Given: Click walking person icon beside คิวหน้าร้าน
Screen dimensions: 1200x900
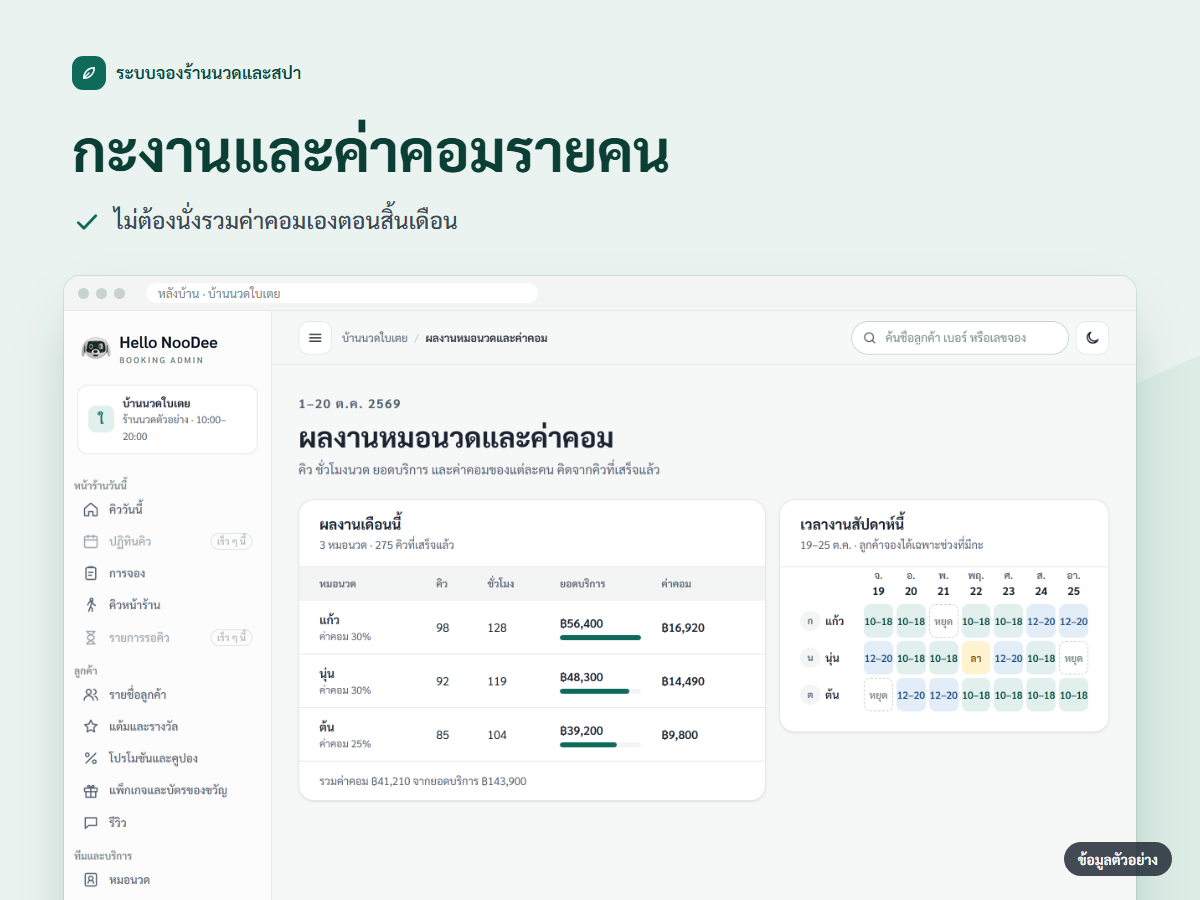Looking at the screenshot, I should point(91,605).
